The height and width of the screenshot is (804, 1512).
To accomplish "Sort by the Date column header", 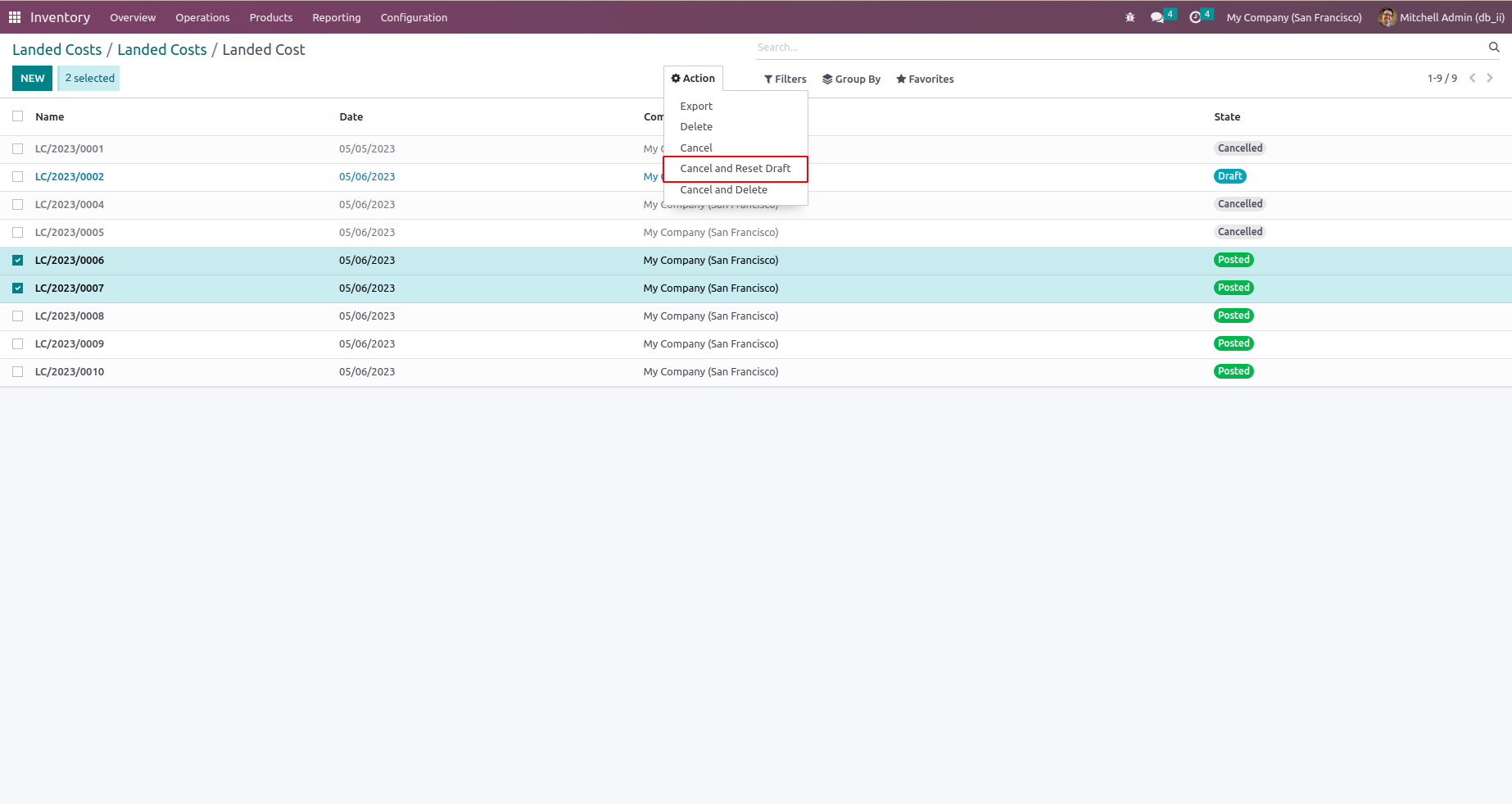I will pyautogui.click(x=351, y=117).
